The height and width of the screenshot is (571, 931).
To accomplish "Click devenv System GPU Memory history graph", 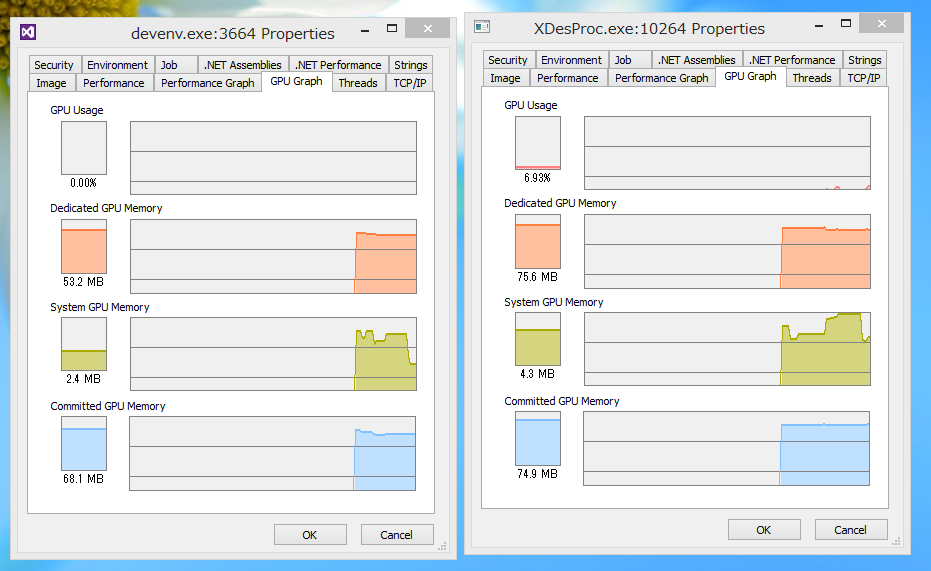I will pyautogui.click(x=273, y=354).
